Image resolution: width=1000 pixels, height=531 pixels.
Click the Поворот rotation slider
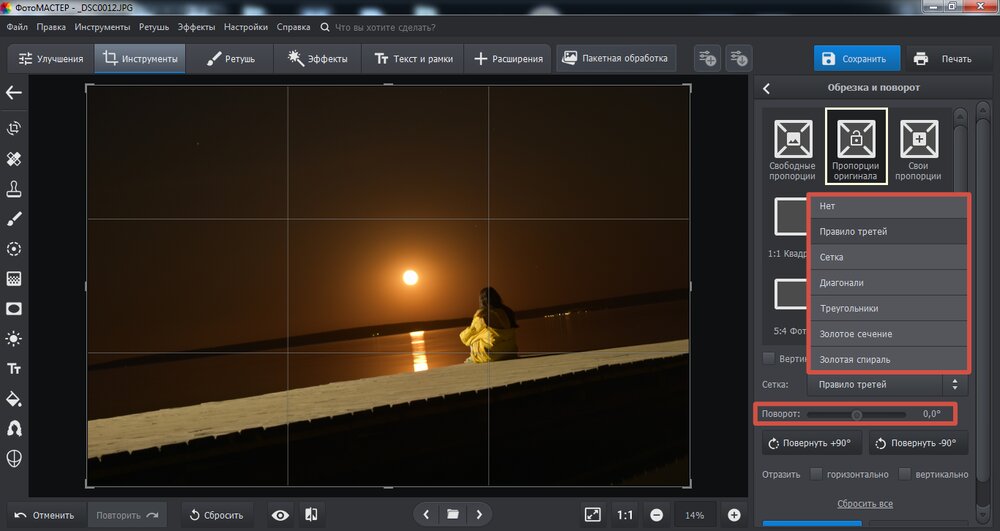[x=856, y=414]
